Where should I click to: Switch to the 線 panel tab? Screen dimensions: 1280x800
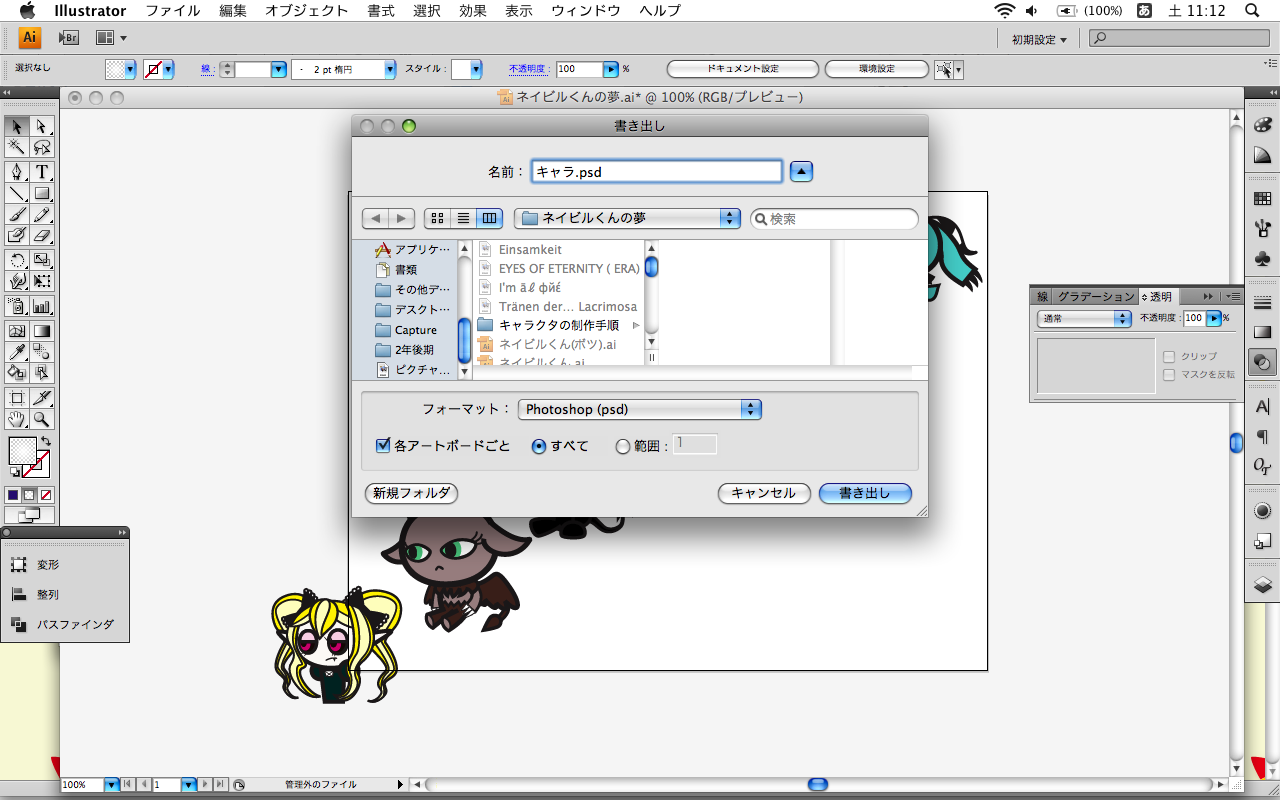pos(1043,297)
